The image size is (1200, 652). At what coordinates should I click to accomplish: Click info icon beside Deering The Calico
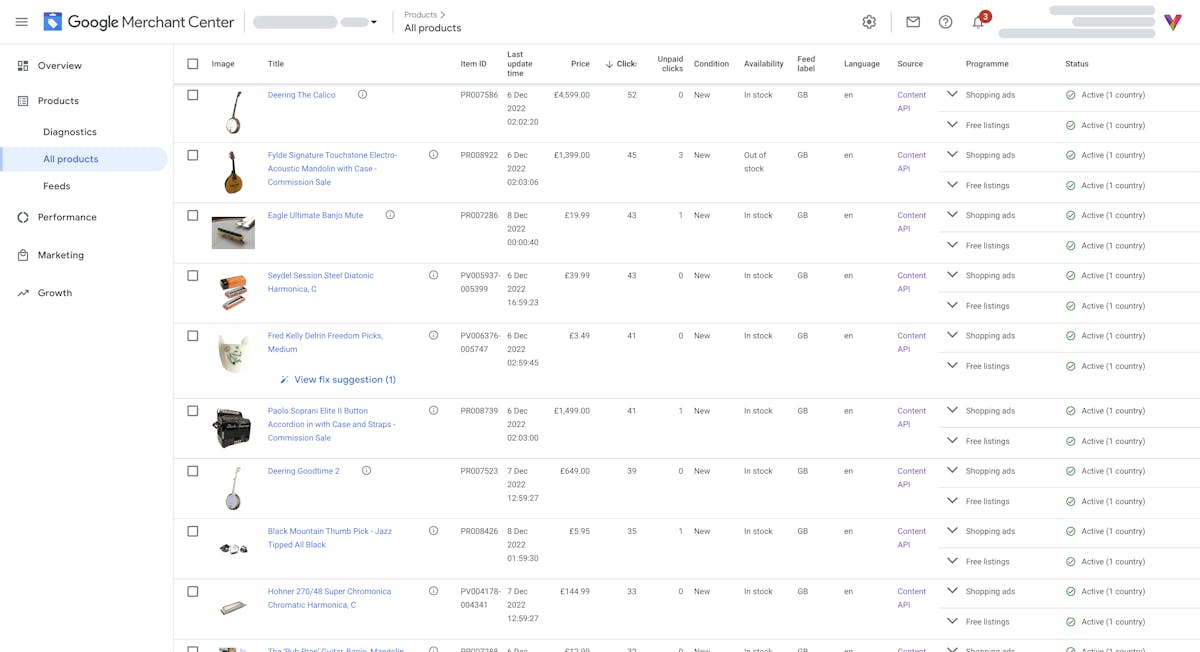(x=362, y=95)
